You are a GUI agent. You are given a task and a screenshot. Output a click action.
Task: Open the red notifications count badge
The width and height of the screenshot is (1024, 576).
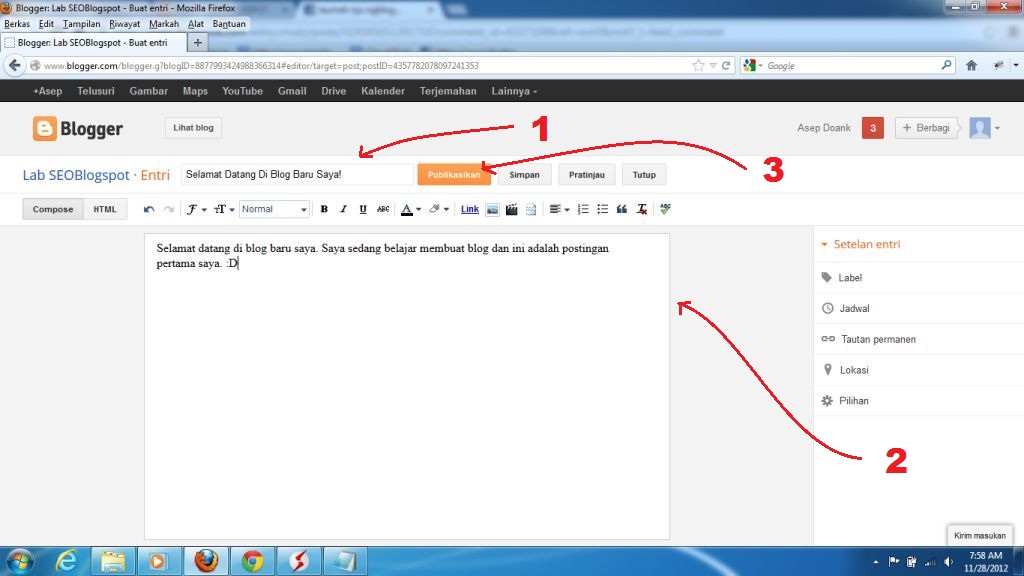[x=872, y=128]
